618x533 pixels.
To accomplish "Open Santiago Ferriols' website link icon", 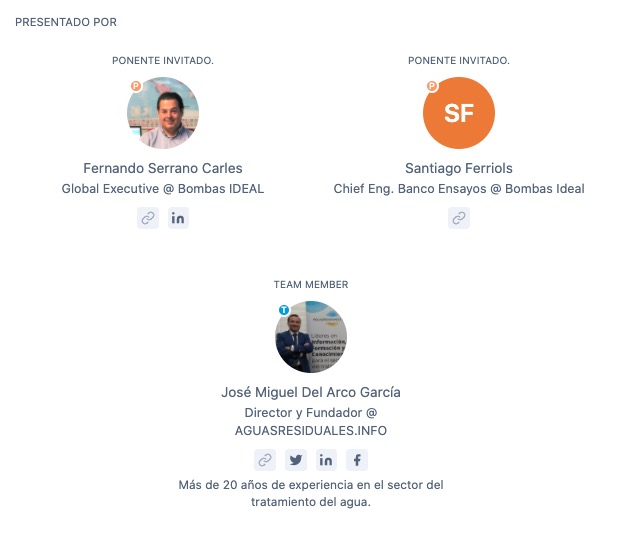I will click(459, 218).
